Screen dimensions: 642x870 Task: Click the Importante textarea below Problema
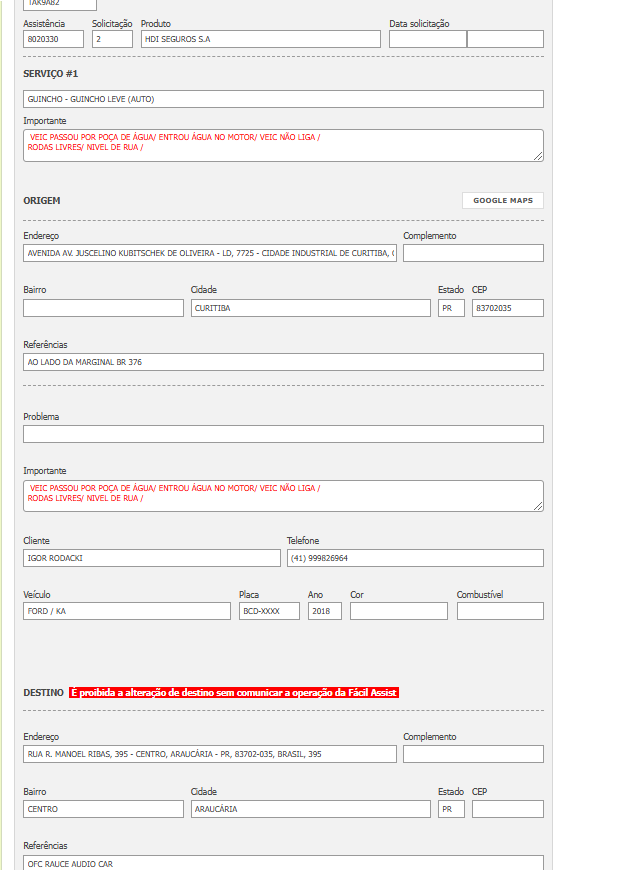284,496
